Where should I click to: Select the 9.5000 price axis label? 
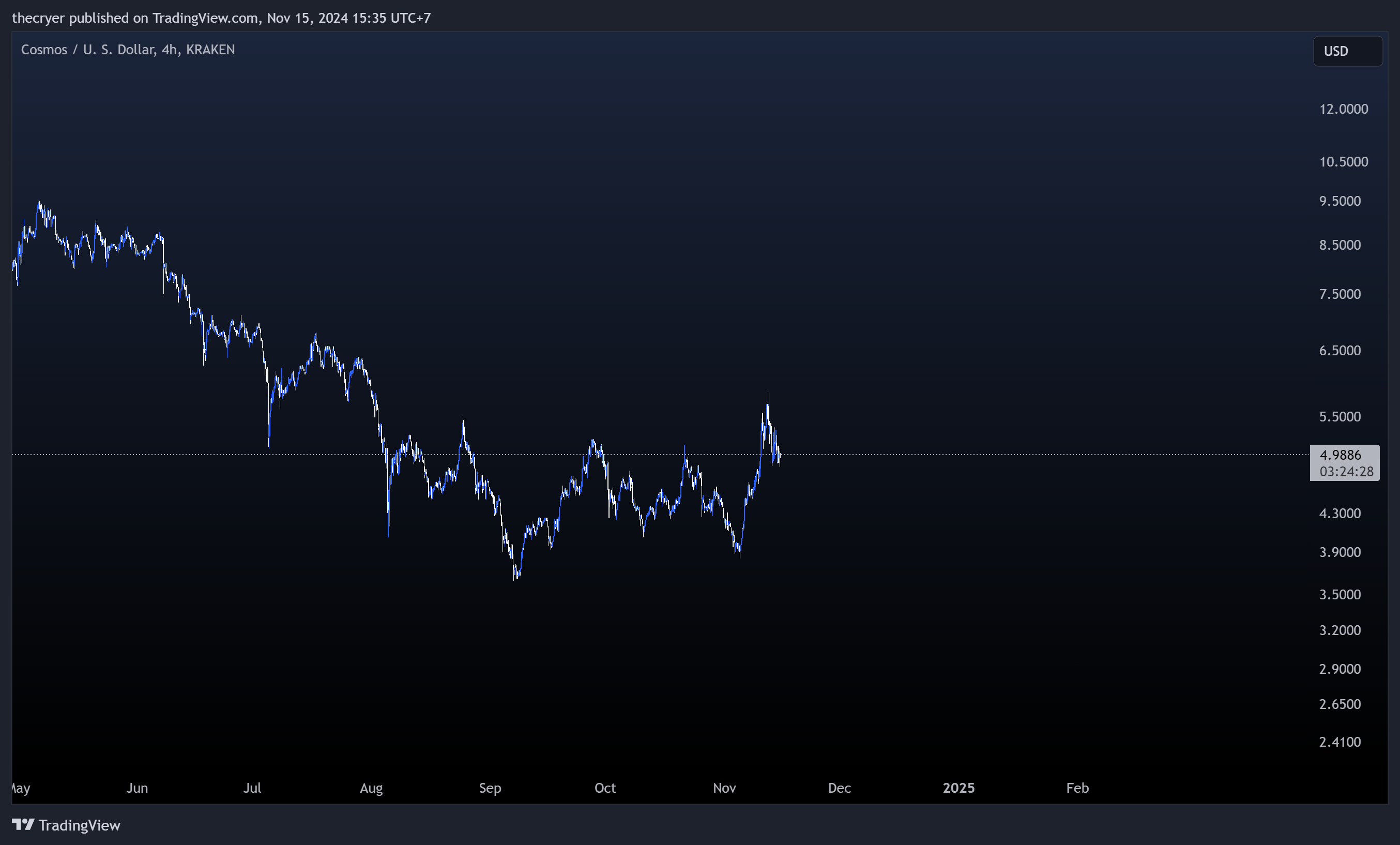point(1340,201)
